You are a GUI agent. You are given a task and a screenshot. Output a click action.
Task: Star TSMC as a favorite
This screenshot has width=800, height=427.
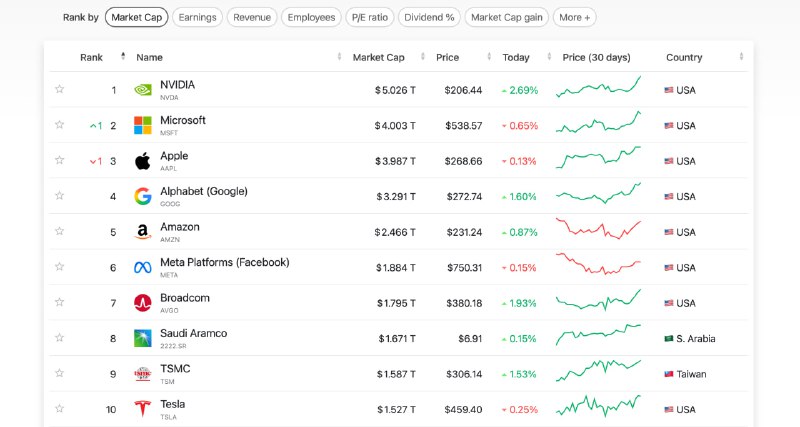coord(60,373)
